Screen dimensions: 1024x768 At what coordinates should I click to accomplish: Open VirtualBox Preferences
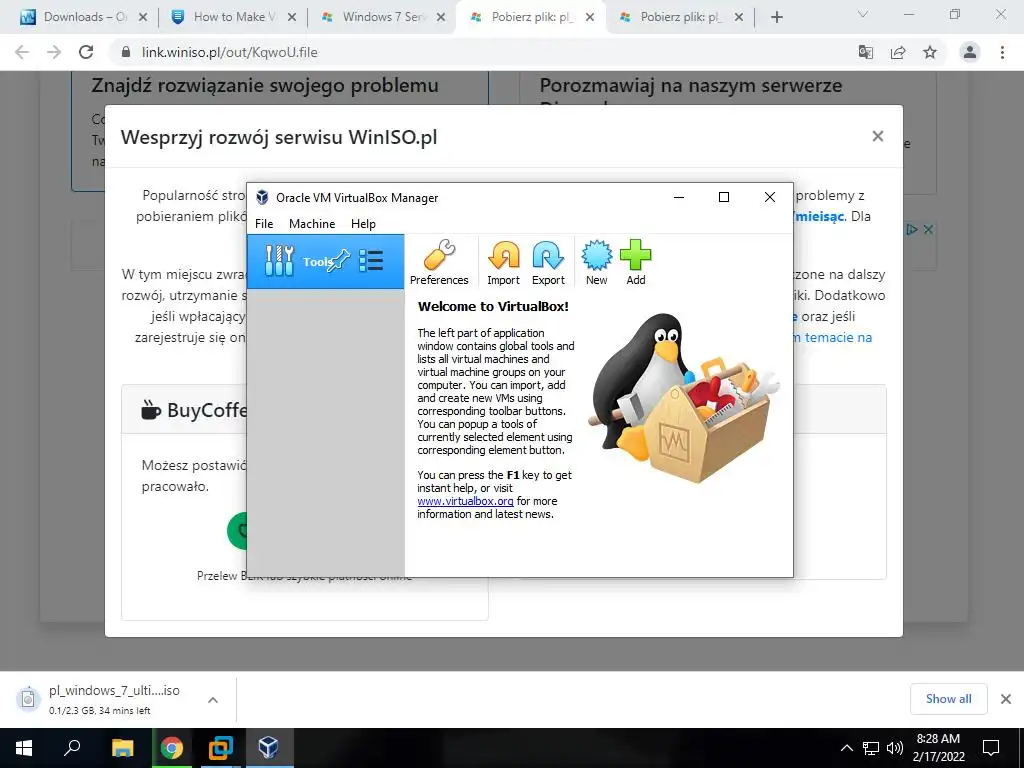point(439,262)
